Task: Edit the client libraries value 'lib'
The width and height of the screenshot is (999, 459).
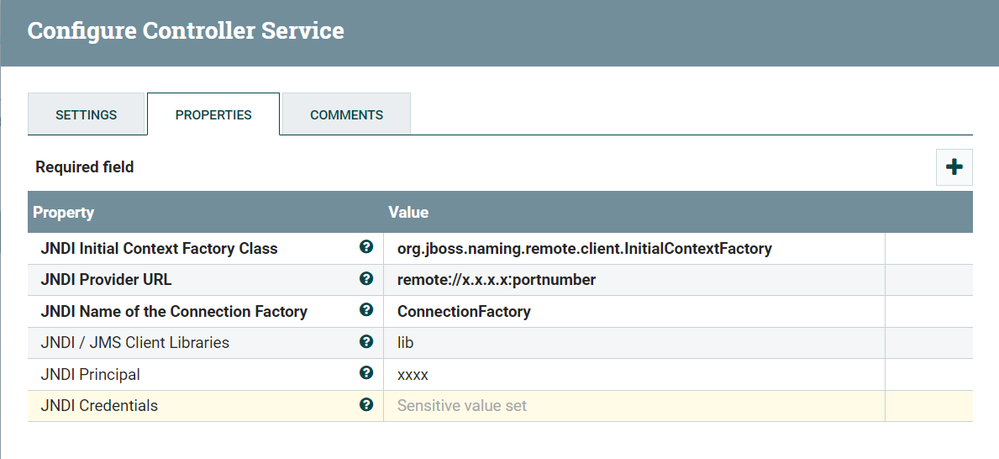Action: pyautogui.click(x=406, y=343)
